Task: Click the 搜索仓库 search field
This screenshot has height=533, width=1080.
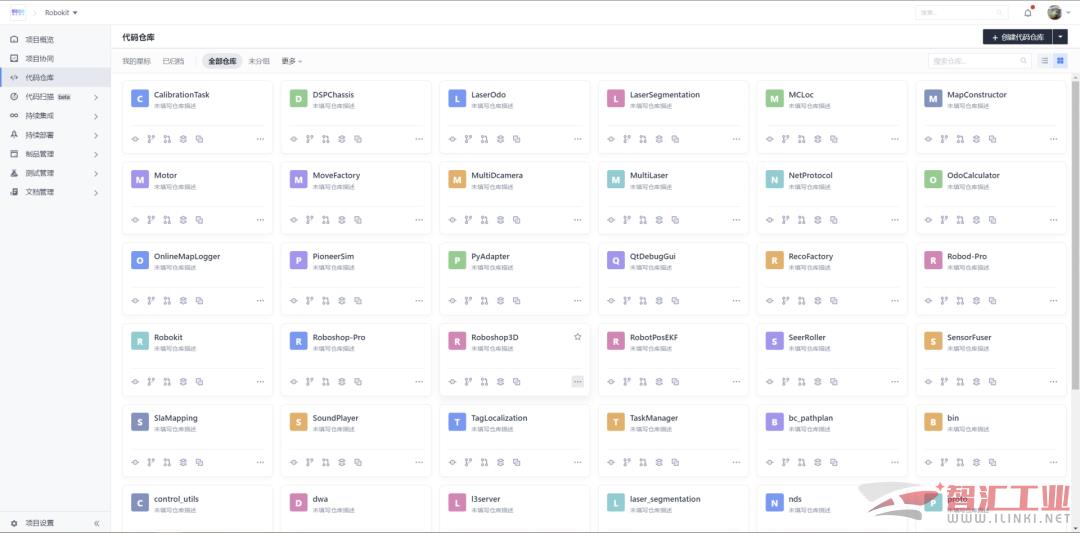Action: coord(979,61)
